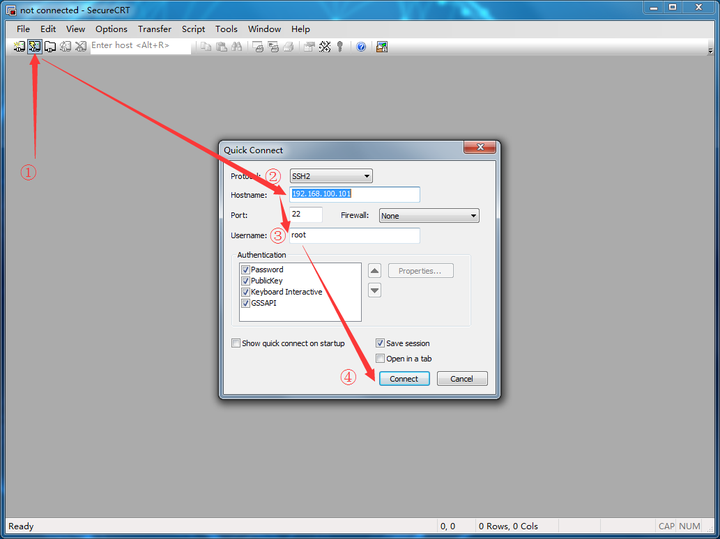Open the Transfer menu
The image size is (720, 539).
click(154, 29)
